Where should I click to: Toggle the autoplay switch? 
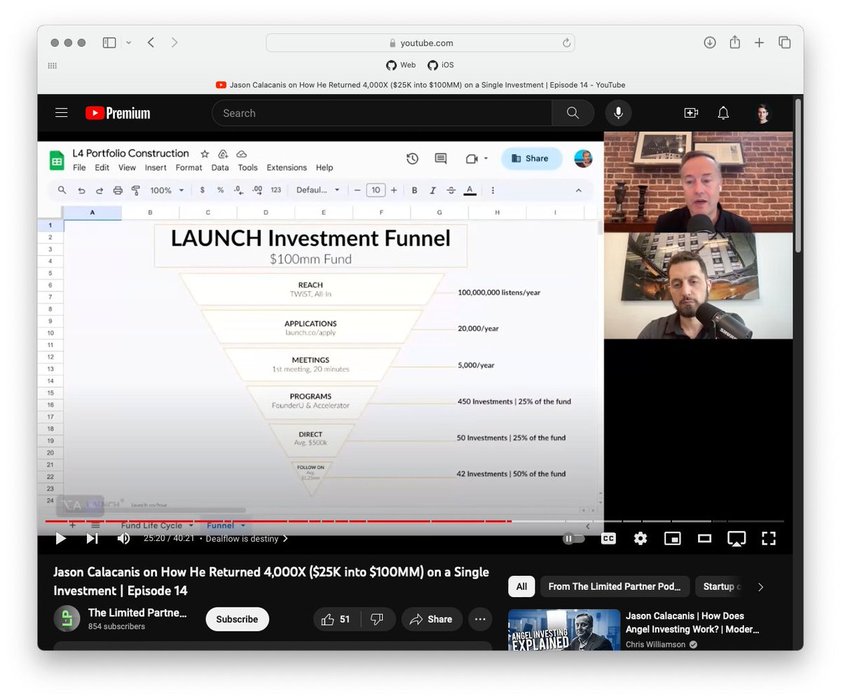pyautogui.click(x=573, y=538)
